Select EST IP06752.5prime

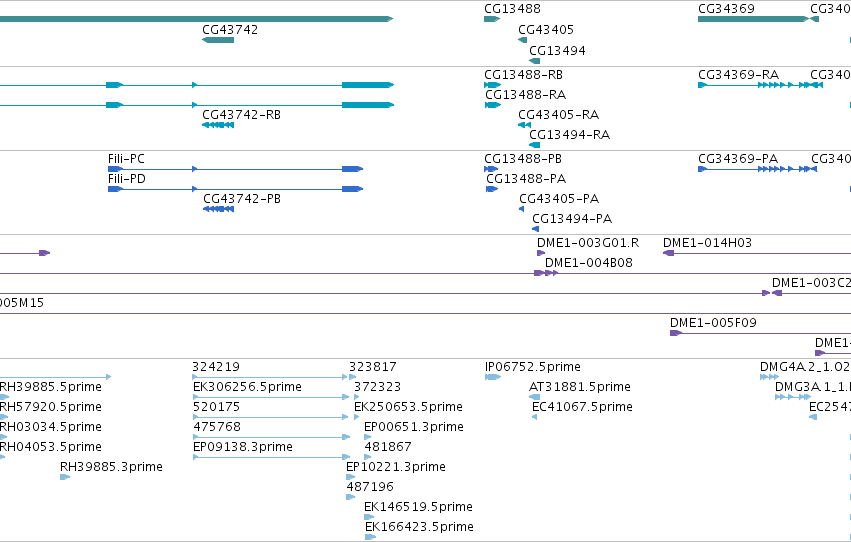(x=493, y=377)
